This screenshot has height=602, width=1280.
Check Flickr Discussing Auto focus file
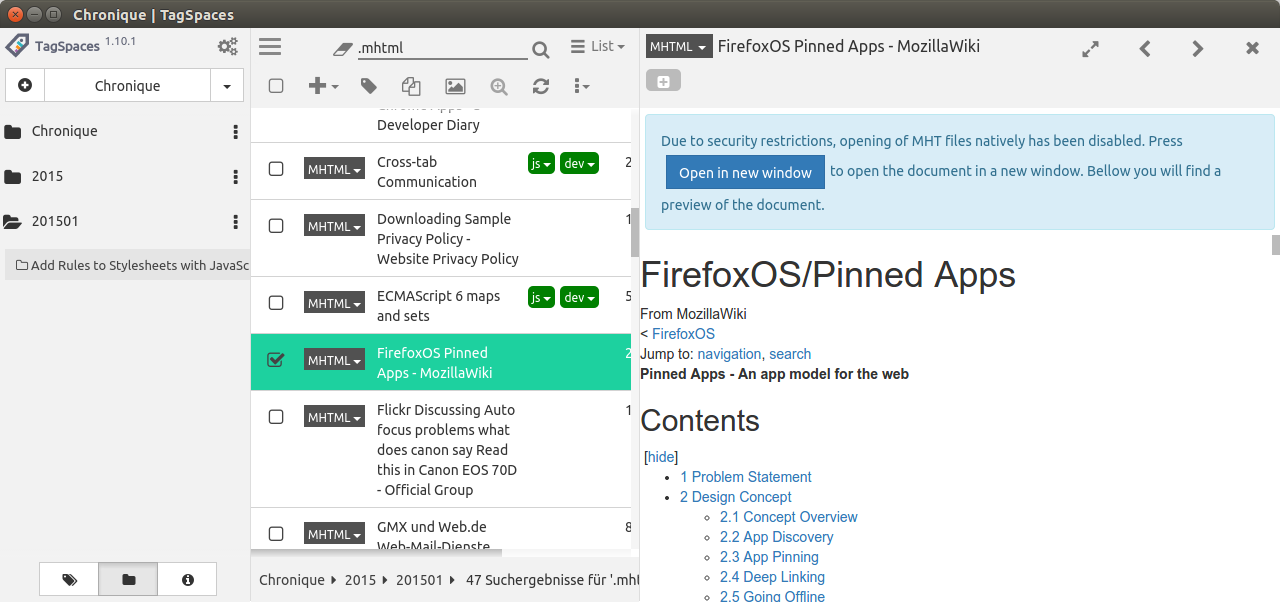click(x=276, y=417)
